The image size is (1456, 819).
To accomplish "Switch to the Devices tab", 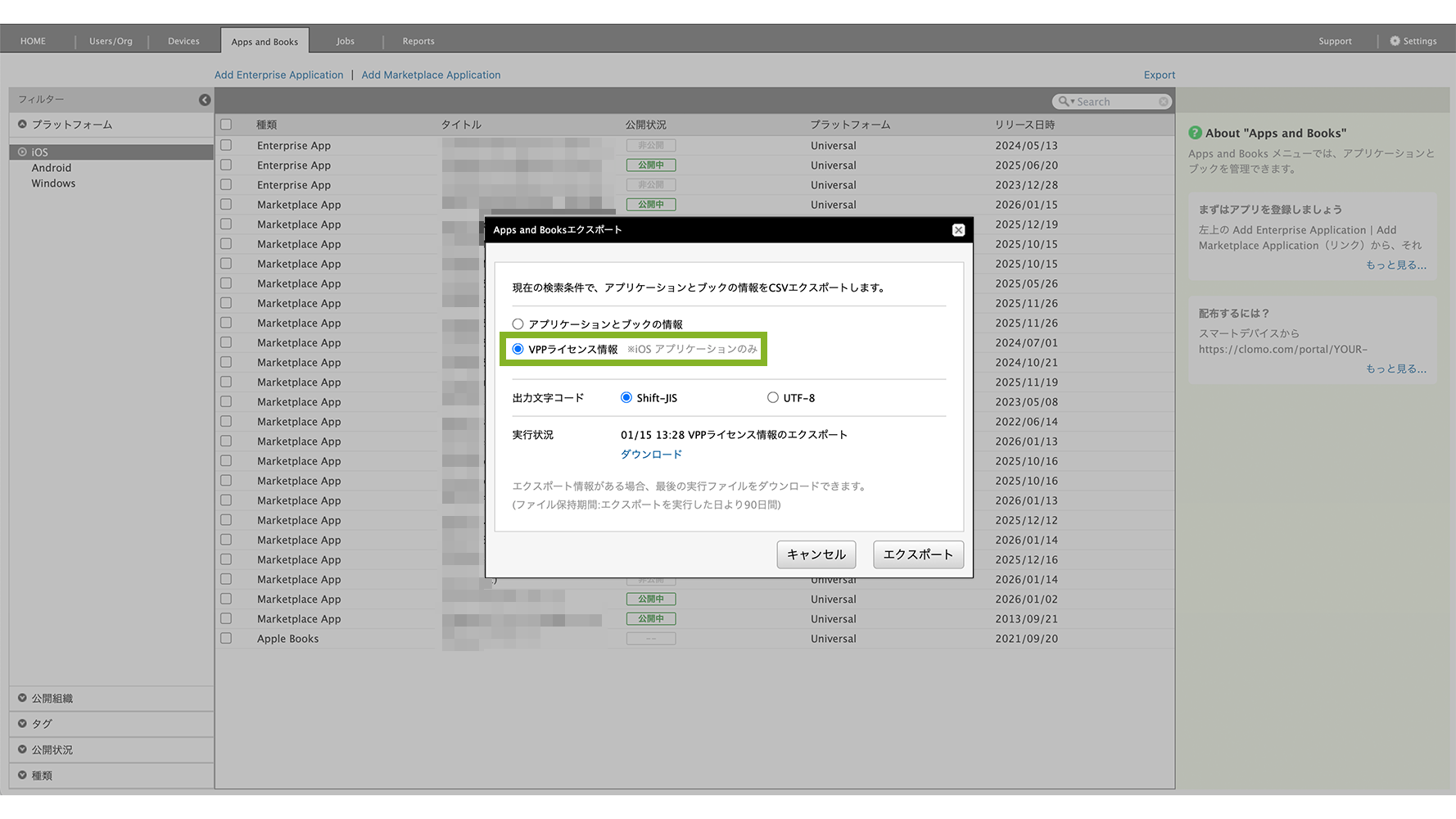I will click(183, 41).
